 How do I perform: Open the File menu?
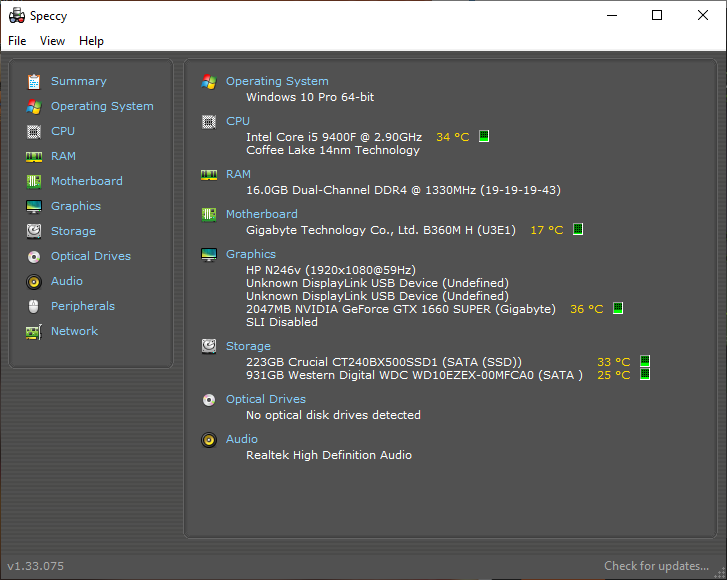pyautogui.click(x=17, y=41)
